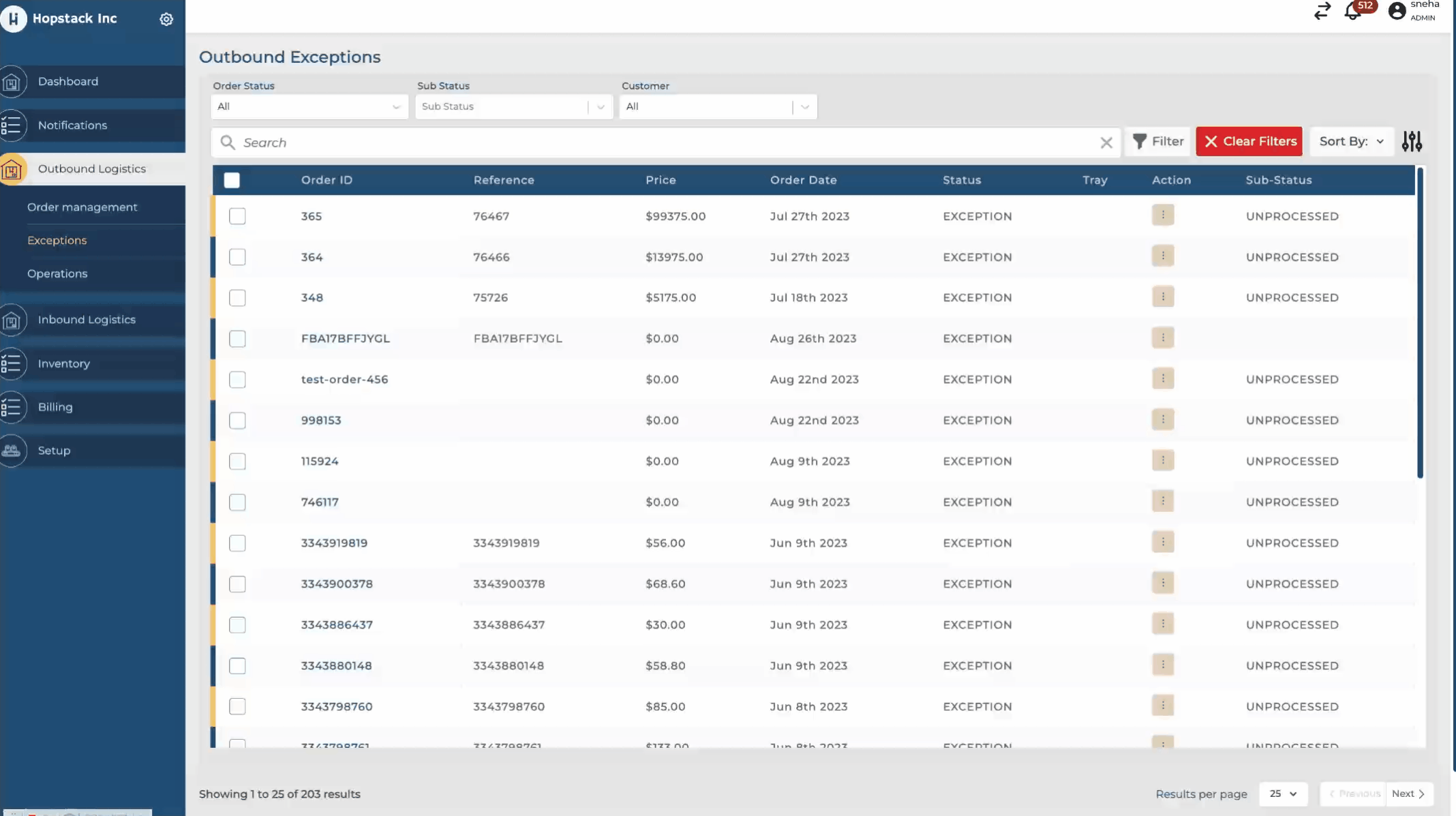
Task: Click the settings gear next to Hopstack Inc
Action: (x=166, y=19)
